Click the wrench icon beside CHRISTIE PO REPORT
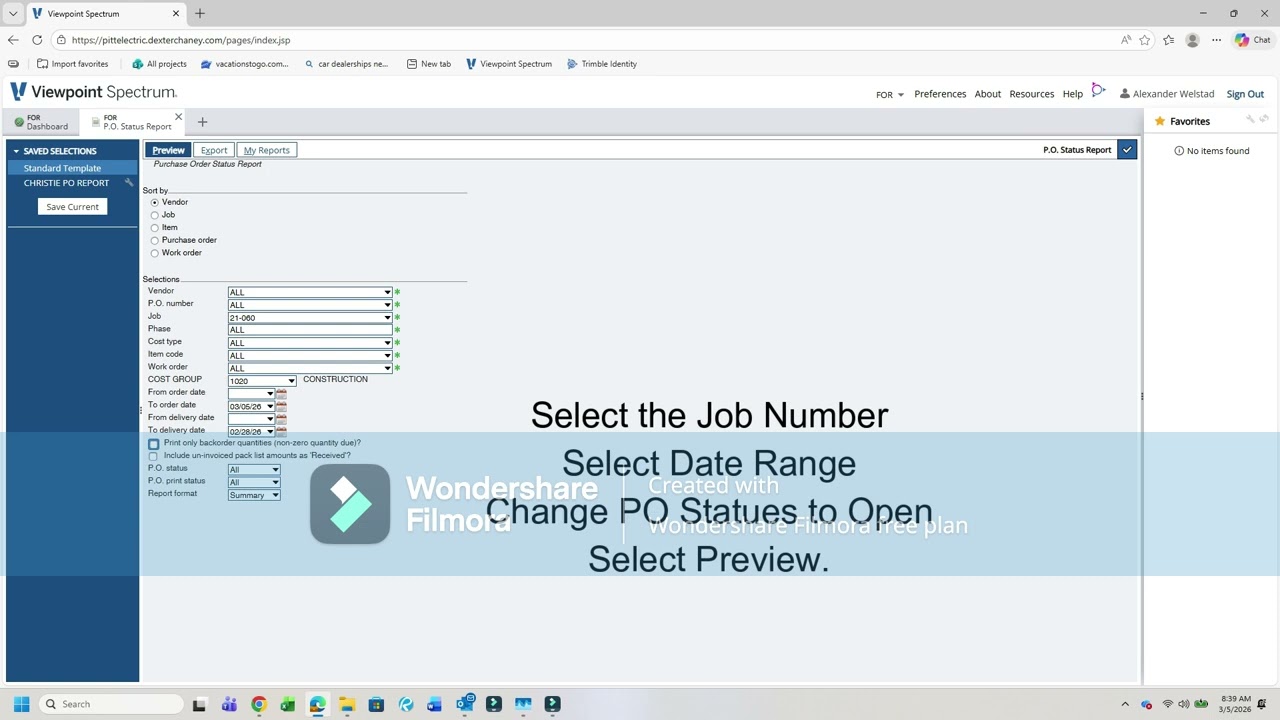 click(x=129, y=183)
